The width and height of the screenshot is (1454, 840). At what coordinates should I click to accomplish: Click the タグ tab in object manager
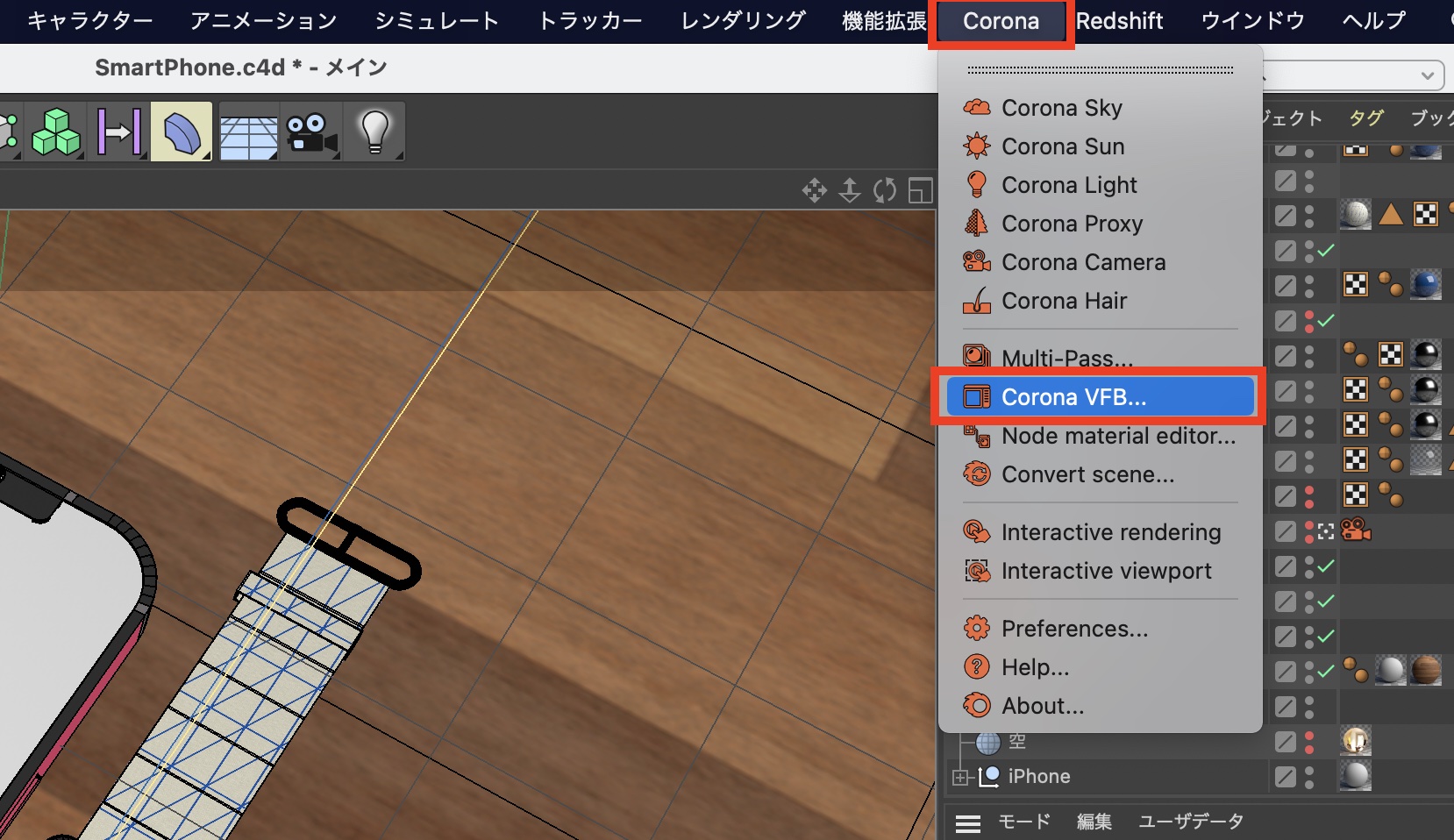[1365, 118]
